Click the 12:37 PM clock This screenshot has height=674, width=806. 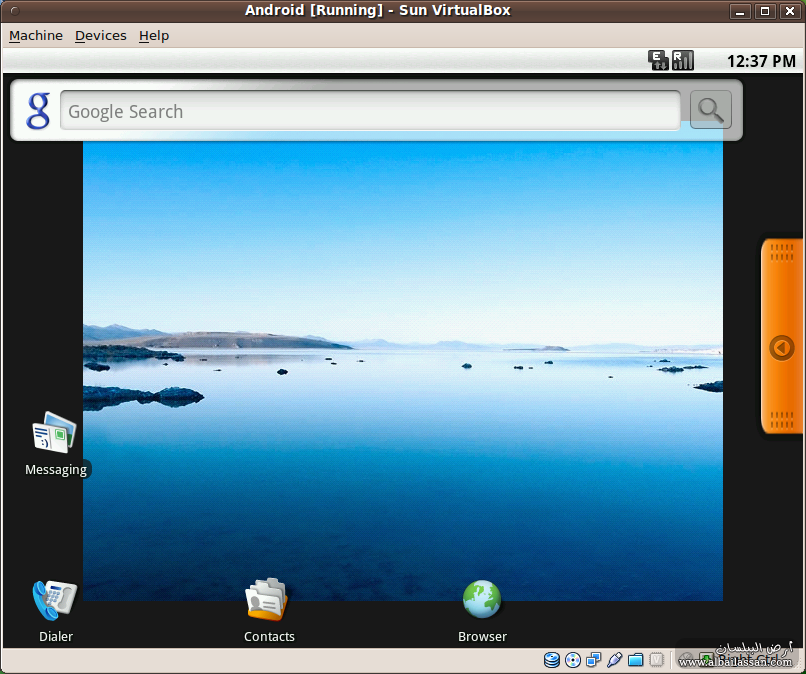tap(761, 61)
